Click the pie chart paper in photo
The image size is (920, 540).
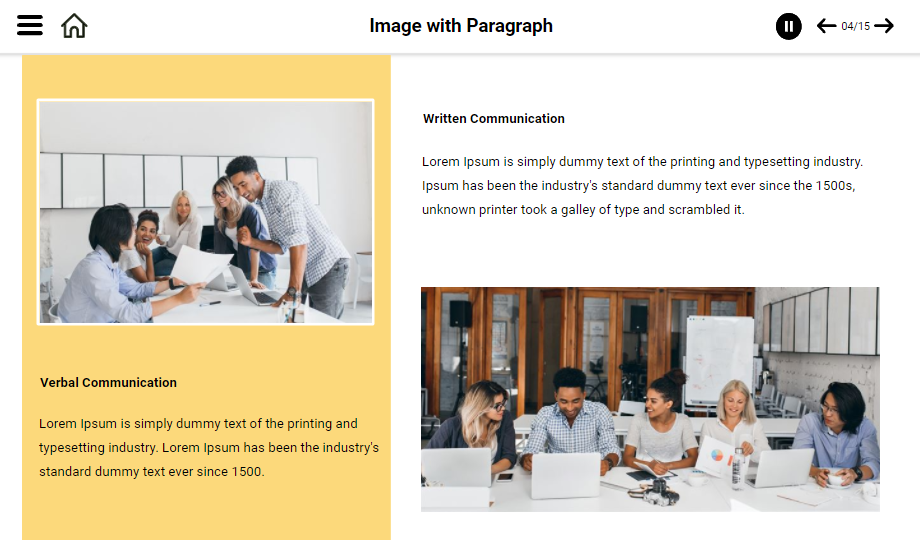715,455
